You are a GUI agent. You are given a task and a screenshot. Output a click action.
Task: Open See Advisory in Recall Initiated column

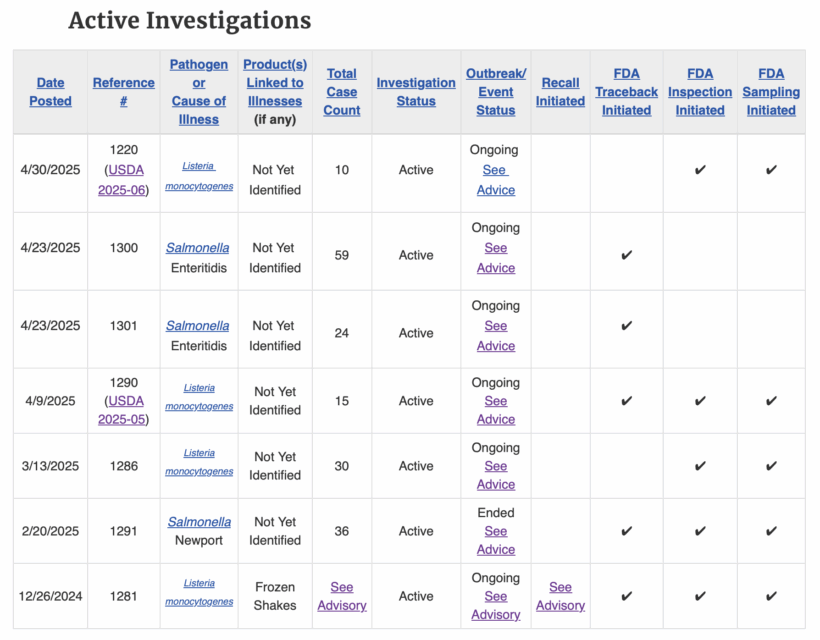[x=560, y=596]
